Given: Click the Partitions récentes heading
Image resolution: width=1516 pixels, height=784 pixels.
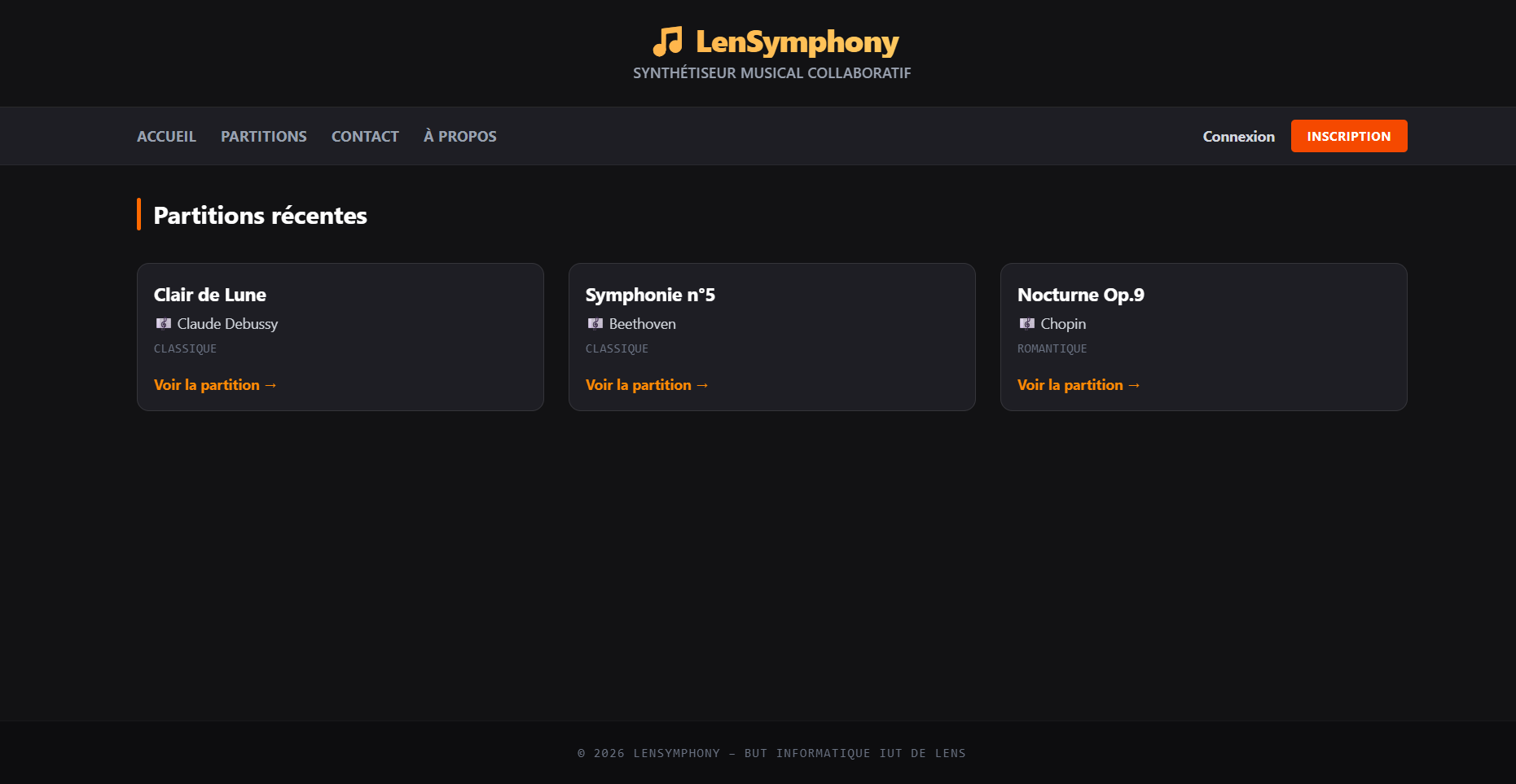Looking at the screenshot, I should pyautogui.click(x=260, y=216).
